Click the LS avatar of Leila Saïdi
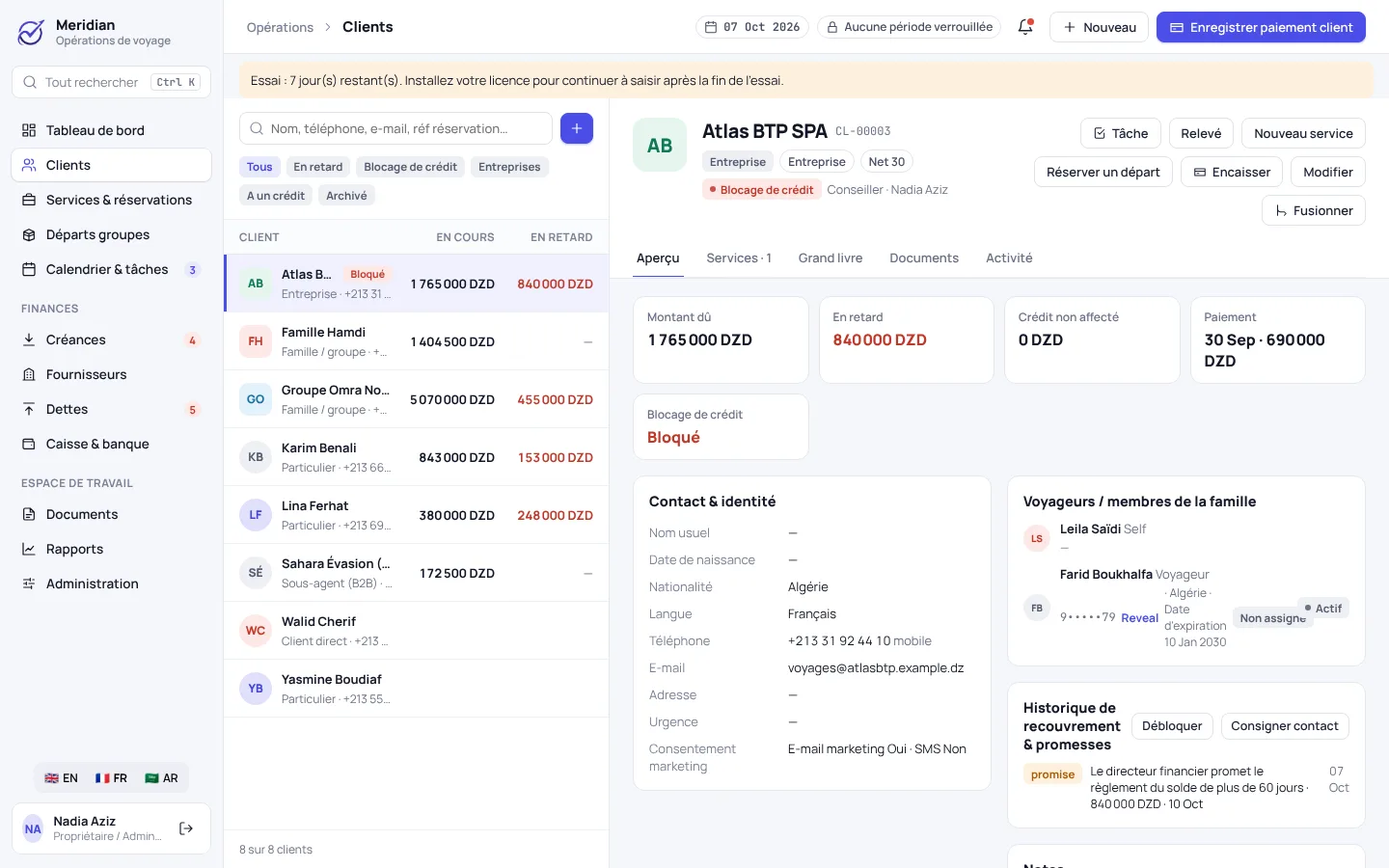 [x=1037, y=538]
